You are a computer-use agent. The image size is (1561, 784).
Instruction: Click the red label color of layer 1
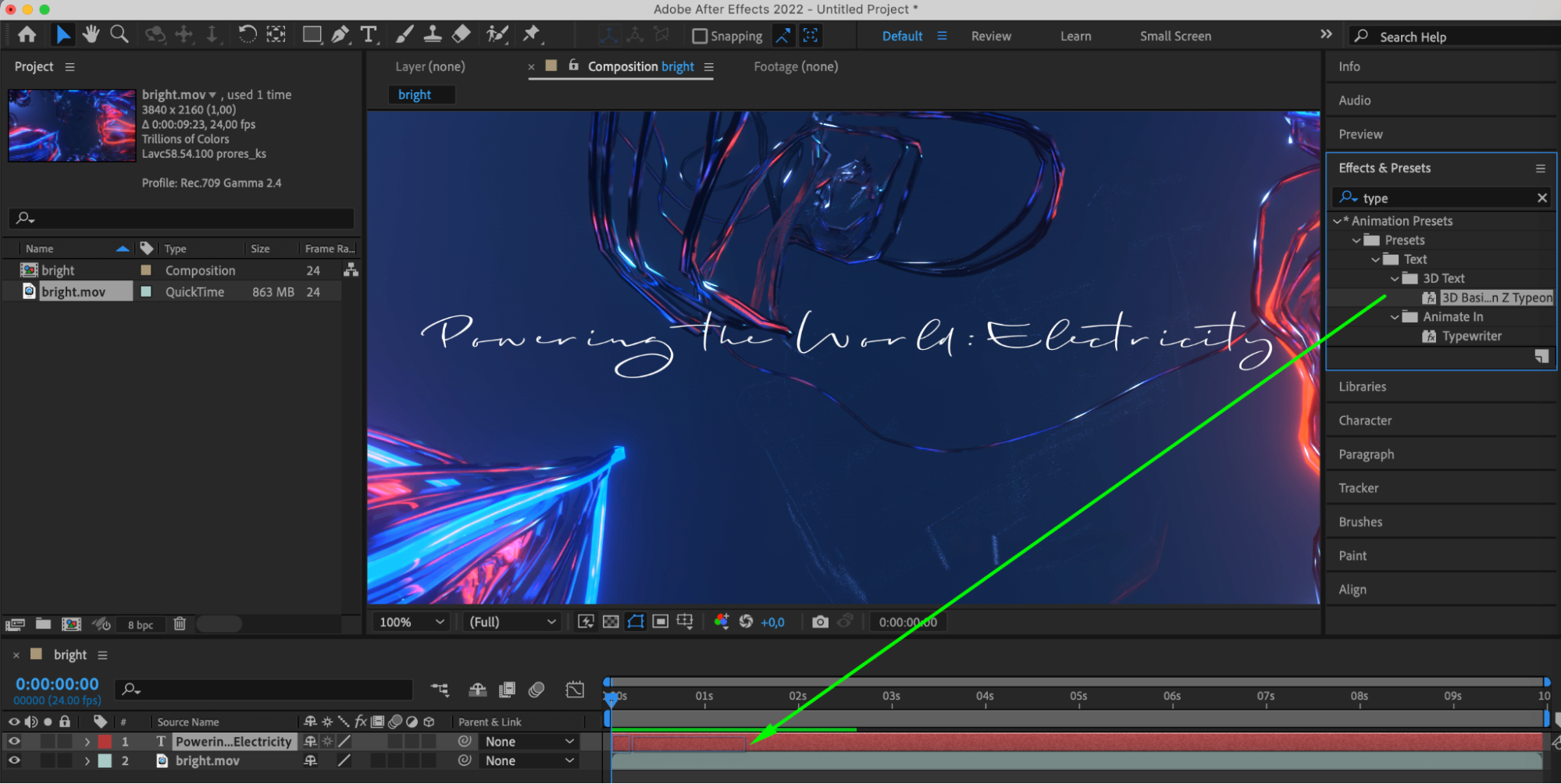pyautogui.click(x=105, y=742)
